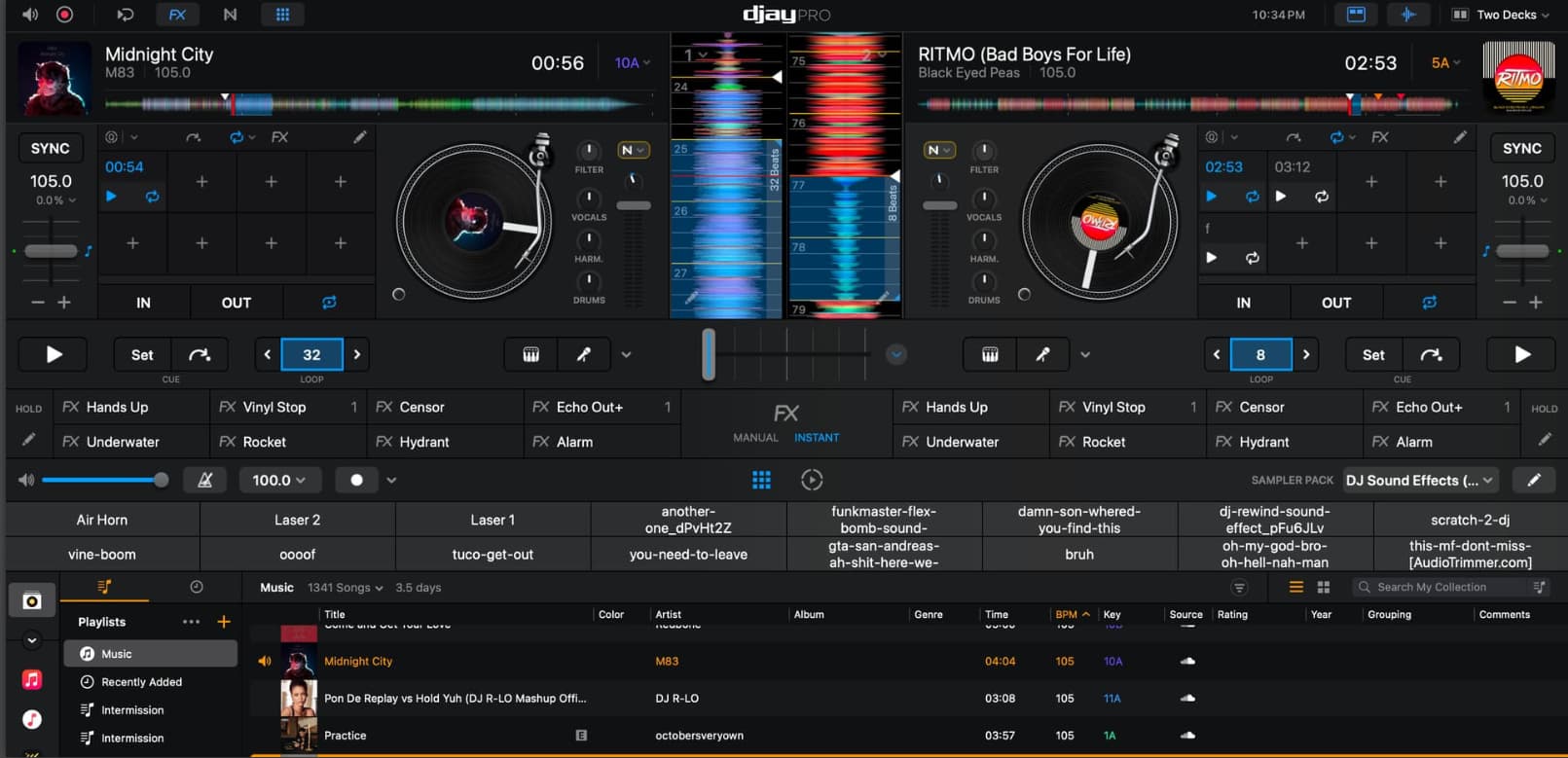Click the jump-to-cue arrow on left deck
The width and height of the screenshot is (1568, 758).
point(200,354)
